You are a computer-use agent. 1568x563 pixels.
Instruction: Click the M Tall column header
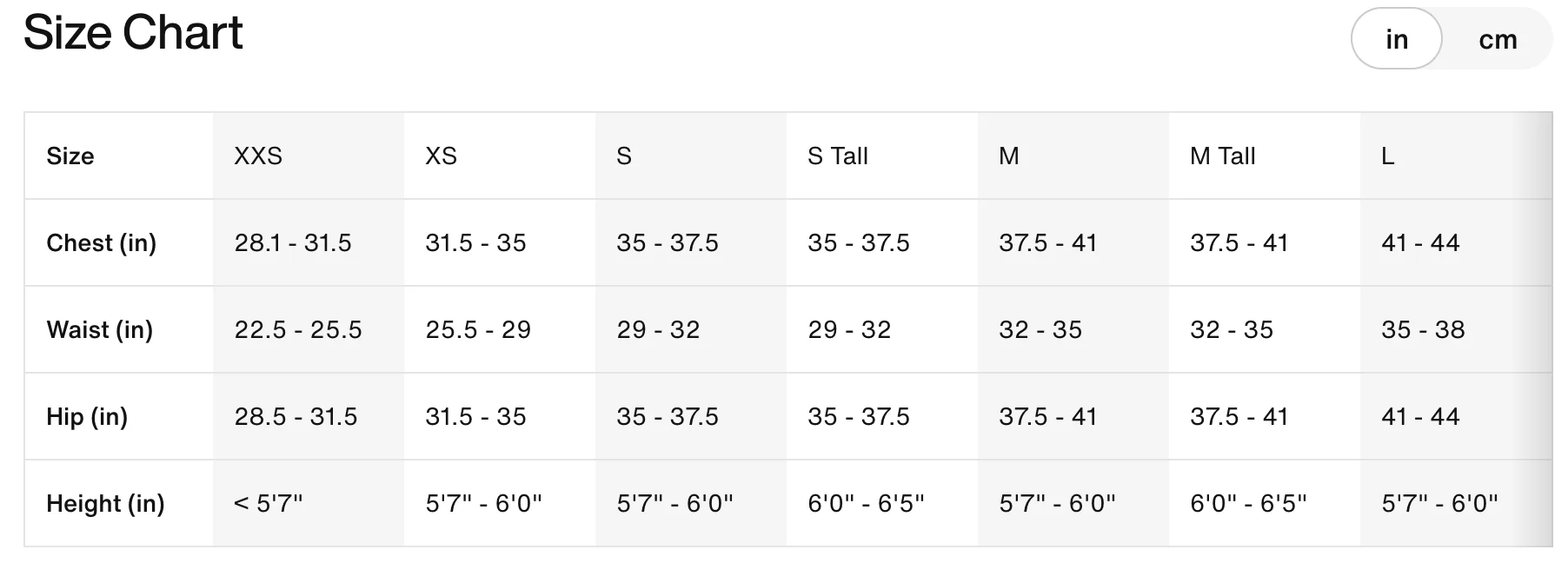1222,156
